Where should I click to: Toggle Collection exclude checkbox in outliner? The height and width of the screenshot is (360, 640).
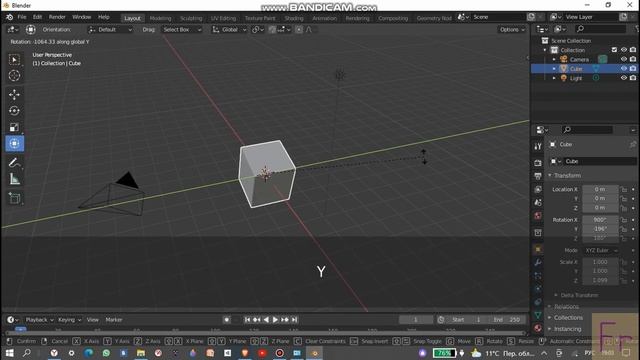pyautogui.click(x=614, y=50)
